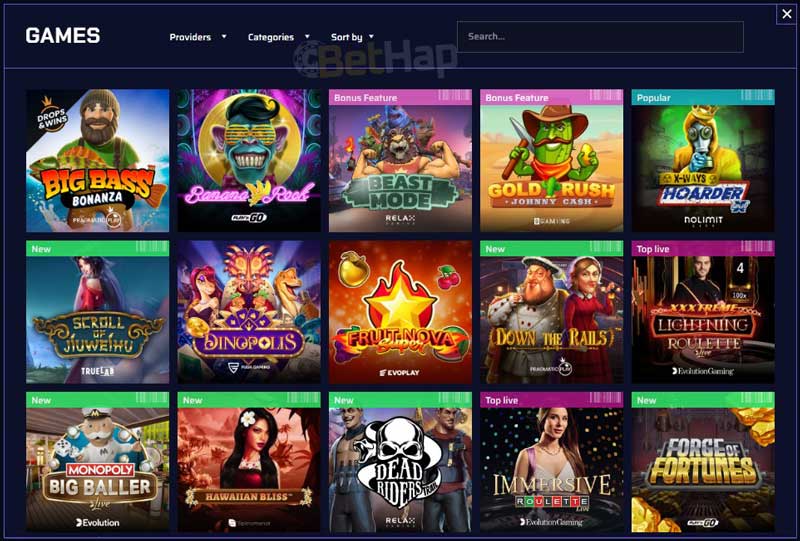Screen dimensions: 800x541
Task: Open Immersive Roulette live game
Action: [552, 462]
